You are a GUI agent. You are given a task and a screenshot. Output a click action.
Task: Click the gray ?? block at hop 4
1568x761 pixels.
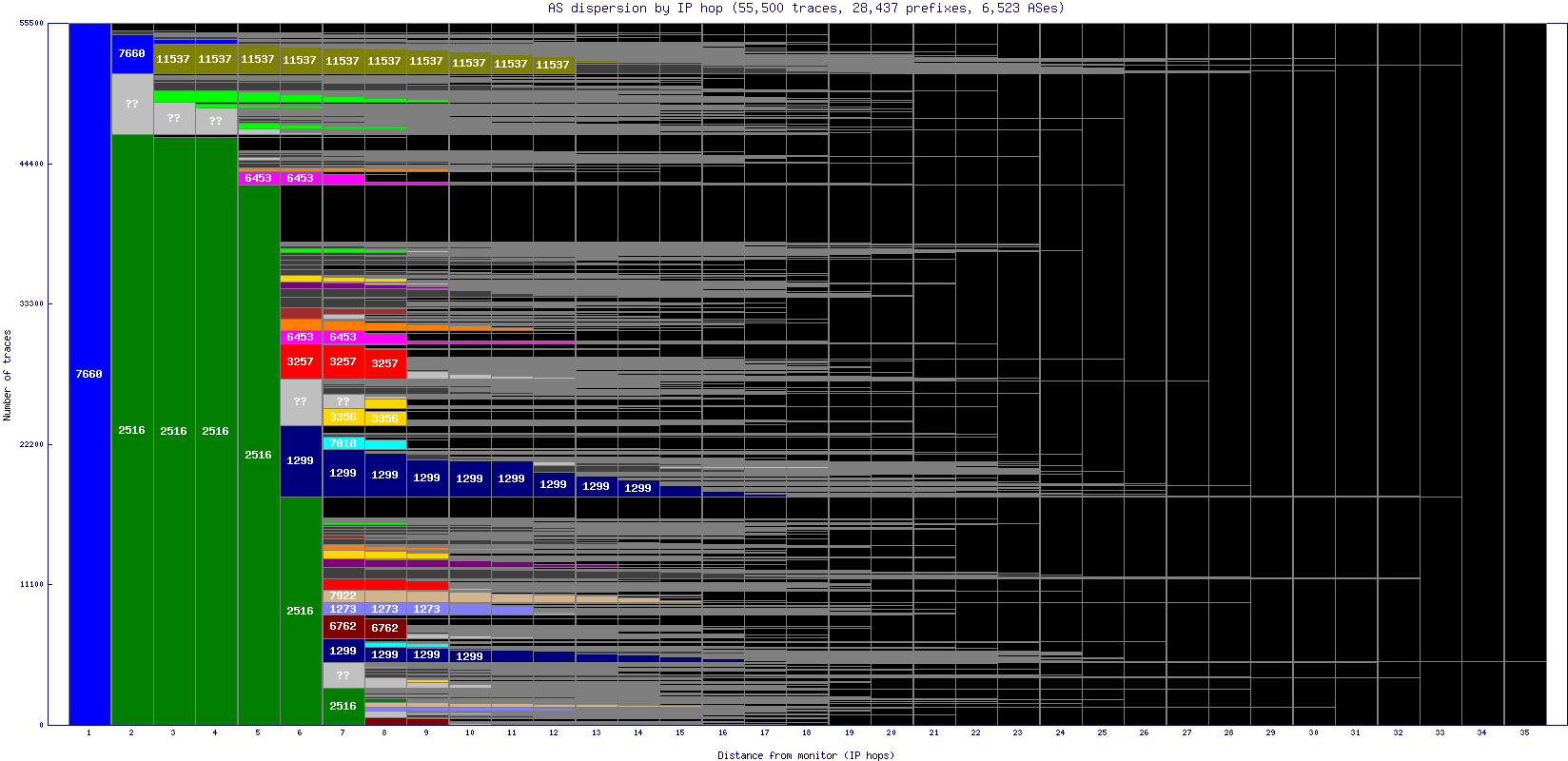pyautogui.click(x=216, y=121)
